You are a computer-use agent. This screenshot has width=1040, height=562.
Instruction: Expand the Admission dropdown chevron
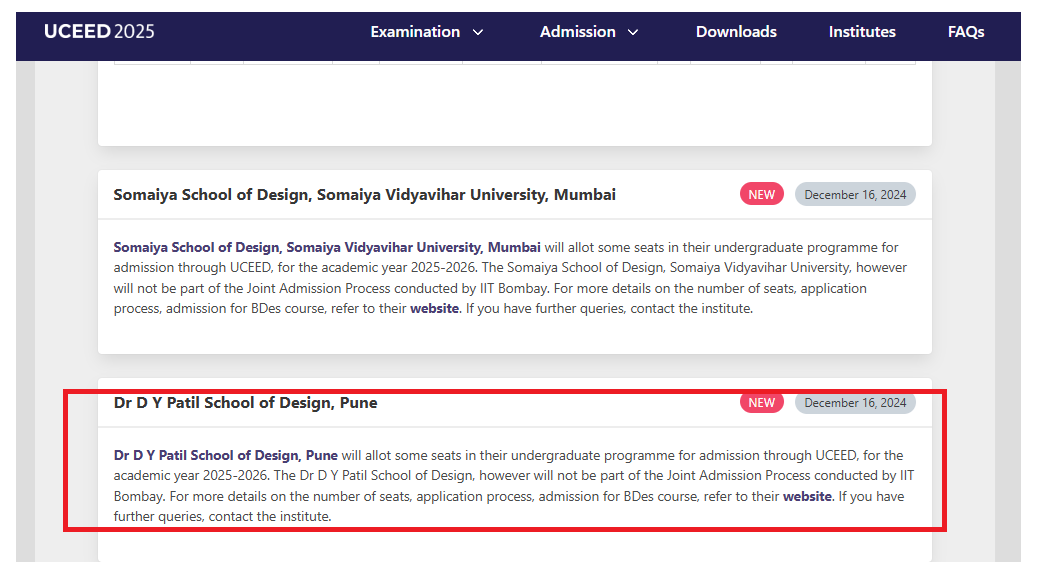click(x=633, y=32)
